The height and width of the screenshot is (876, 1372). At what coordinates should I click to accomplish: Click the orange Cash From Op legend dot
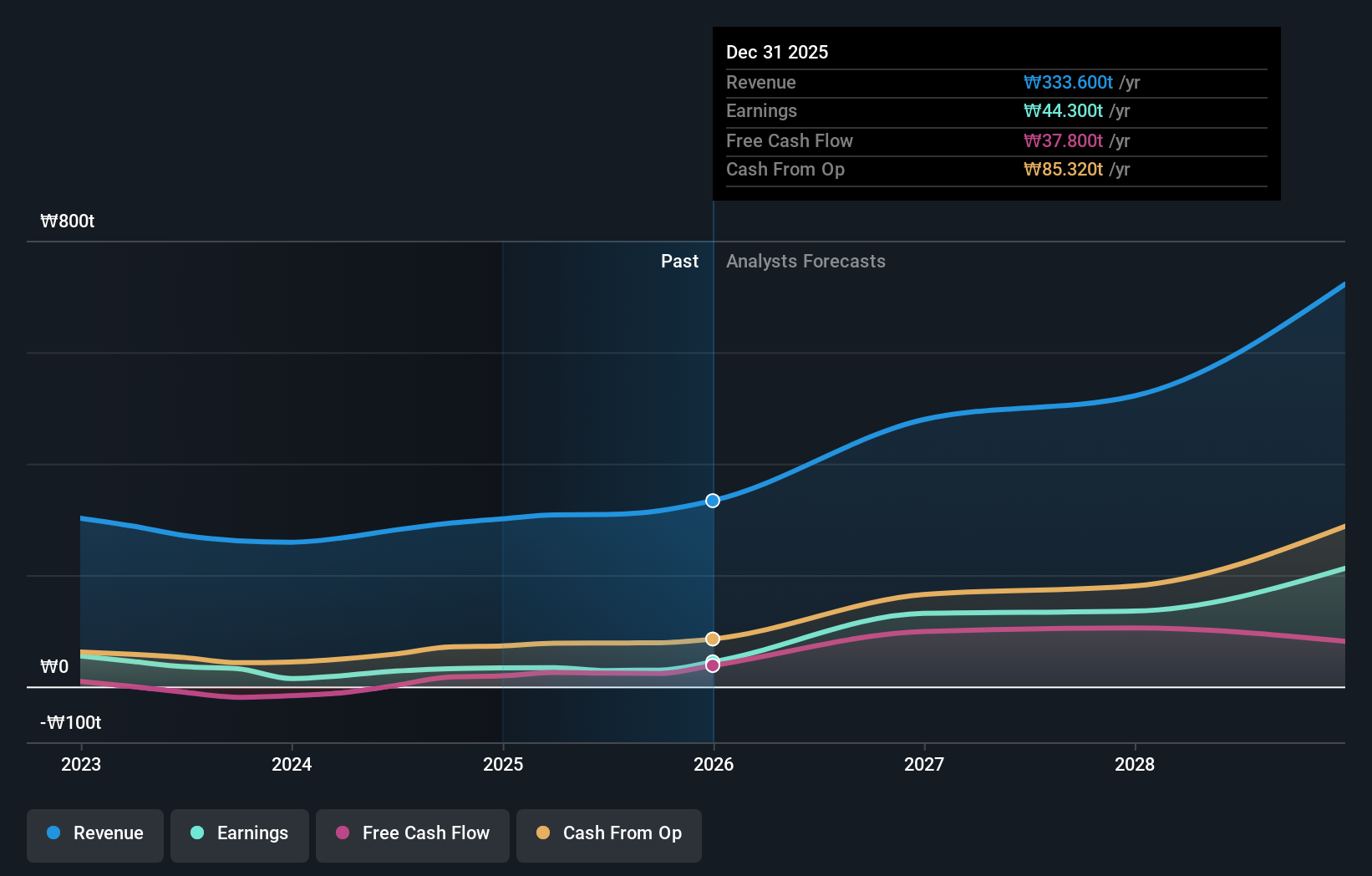coord(543,833)
